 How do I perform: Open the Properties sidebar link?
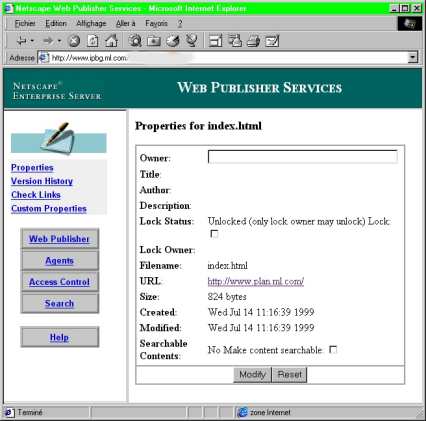[x=32, y=167]
